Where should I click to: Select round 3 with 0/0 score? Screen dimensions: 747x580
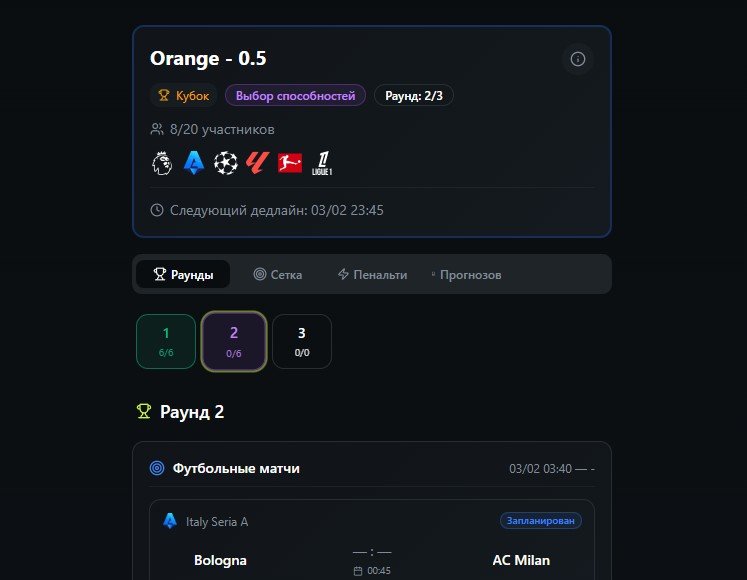(x=302, y=341)
